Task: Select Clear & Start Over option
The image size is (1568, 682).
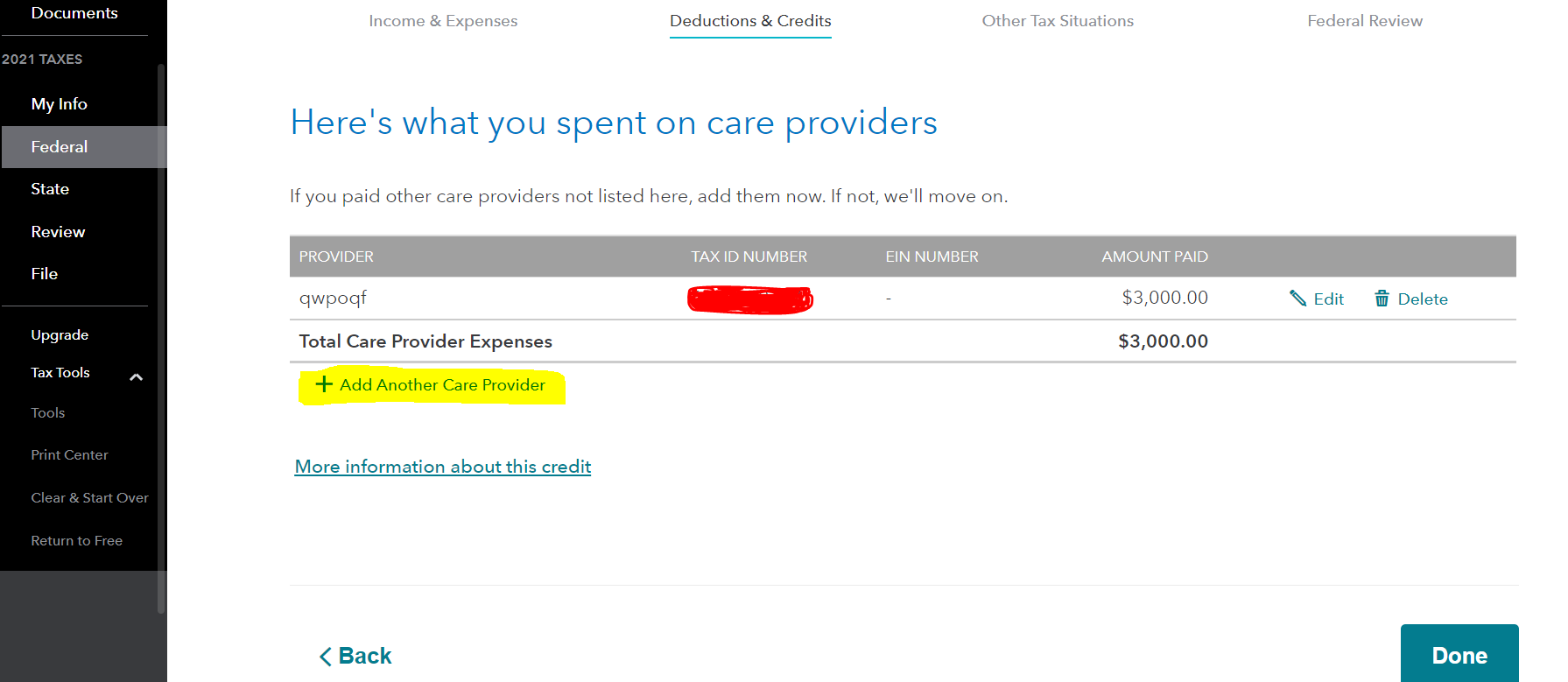Action: coord(90,498)
